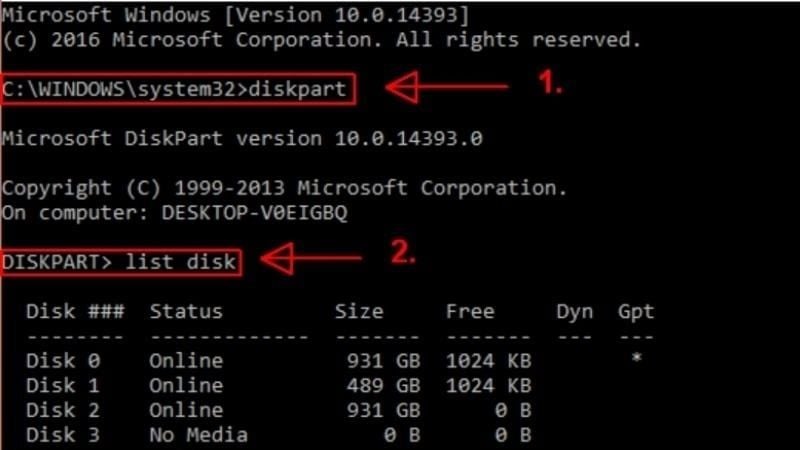Click the red arrow pointing at list disk
Image resolution: width=800 pixels, height=450 pixels.
click(x=311, y=261)
